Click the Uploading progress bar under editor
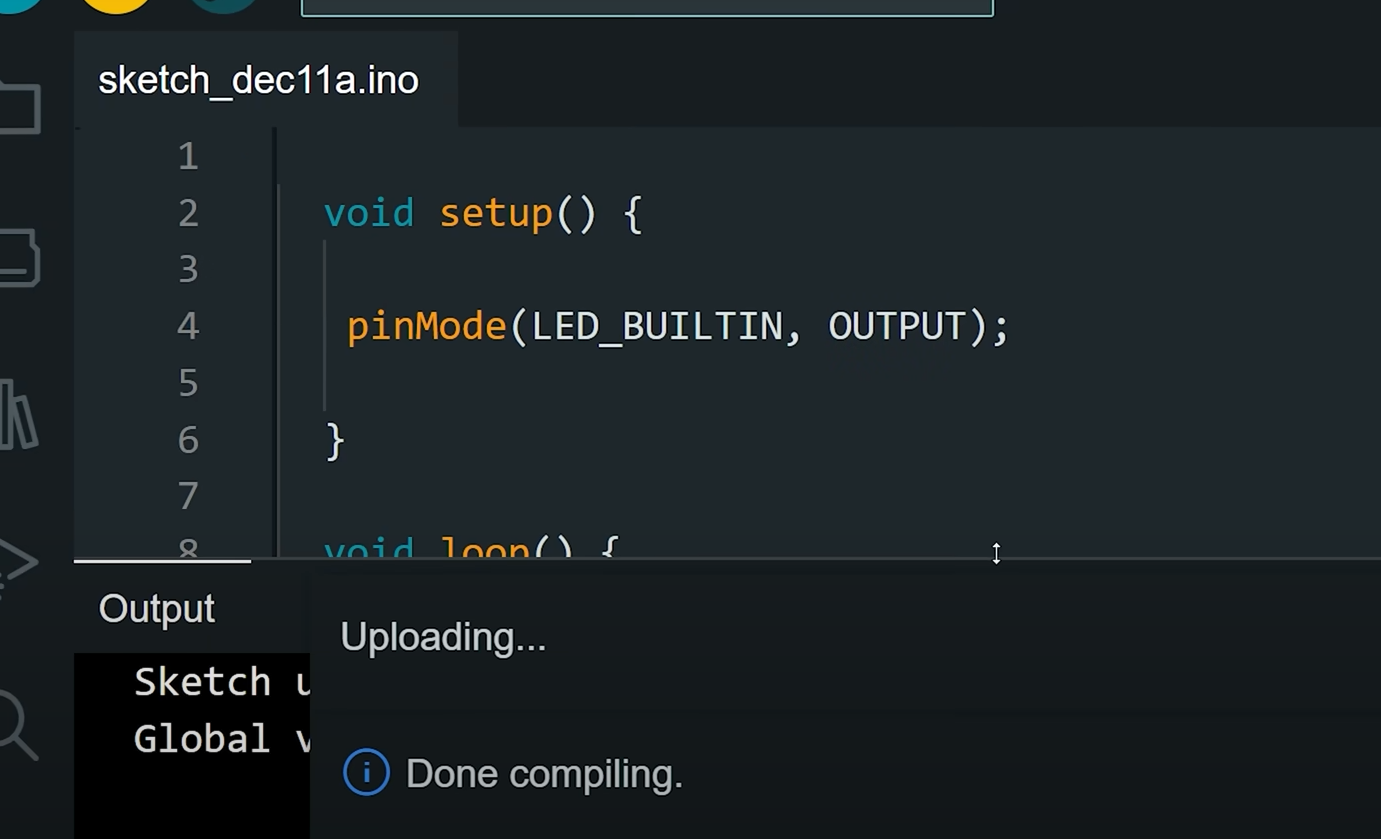This screenshot has height=839, width=1381. (162, 561)
